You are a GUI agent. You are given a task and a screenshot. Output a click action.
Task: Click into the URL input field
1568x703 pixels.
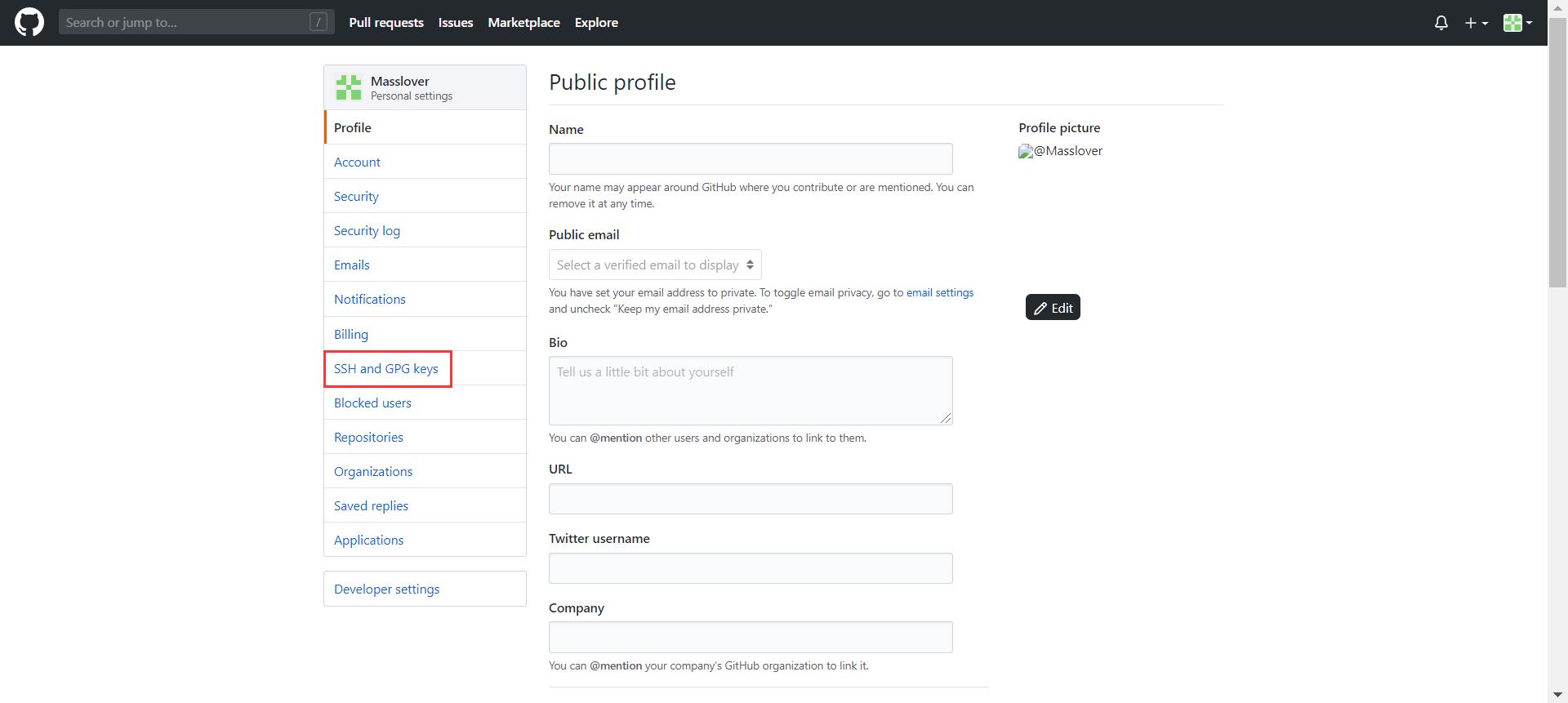(751, 499)
